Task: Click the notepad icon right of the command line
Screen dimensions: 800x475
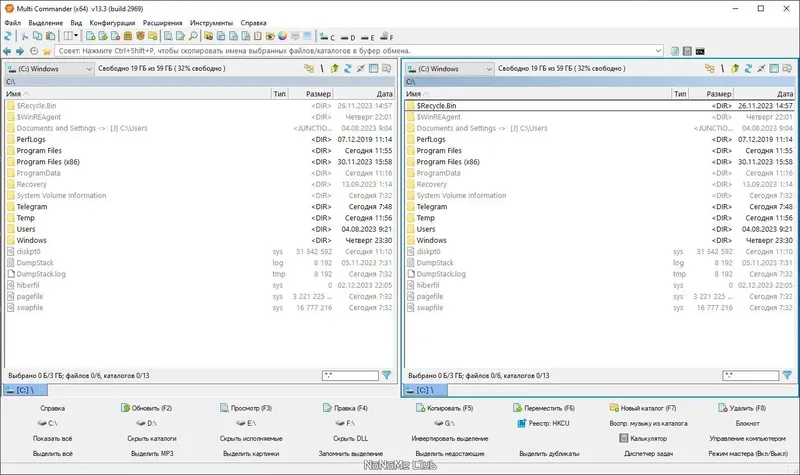Action: 674,51
